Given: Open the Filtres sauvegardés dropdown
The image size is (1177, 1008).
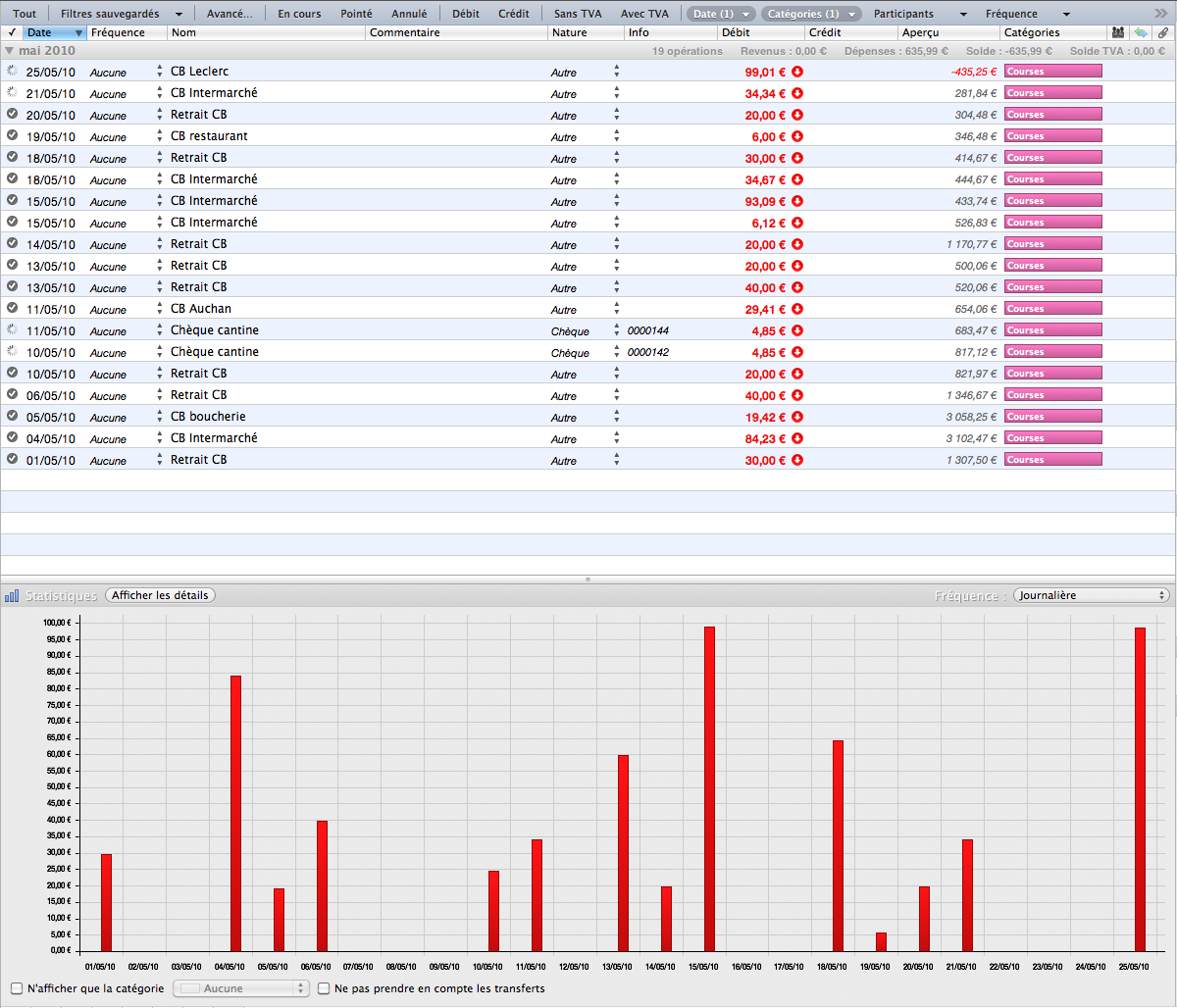Looking at the screenshot, I should click(x=122, y=14).
